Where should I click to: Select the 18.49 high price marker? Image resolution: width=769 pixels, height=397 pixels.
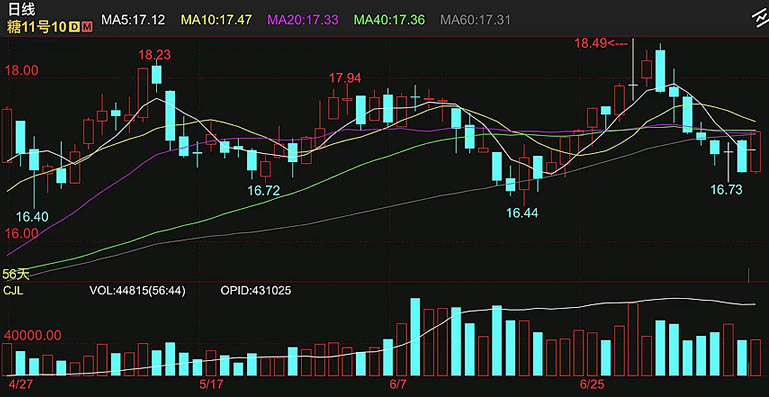click(x=601, y=43)
